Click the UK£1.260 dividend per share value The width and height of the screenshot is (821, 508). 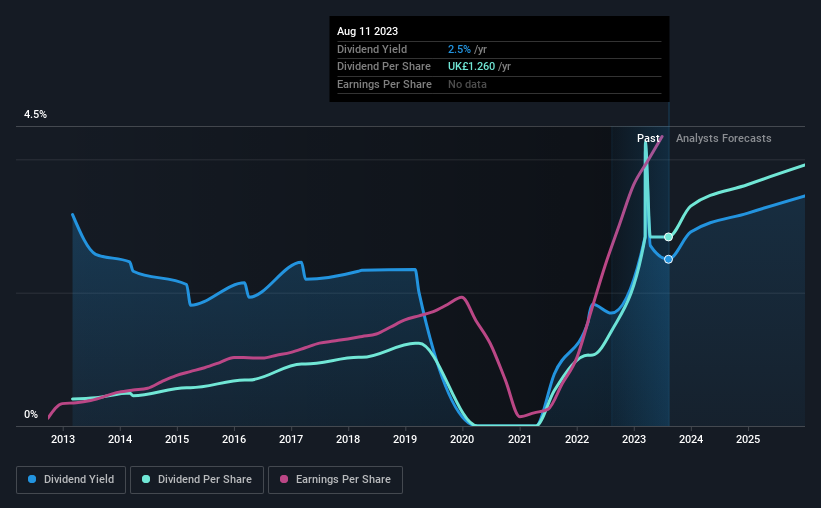coord(471,67)
